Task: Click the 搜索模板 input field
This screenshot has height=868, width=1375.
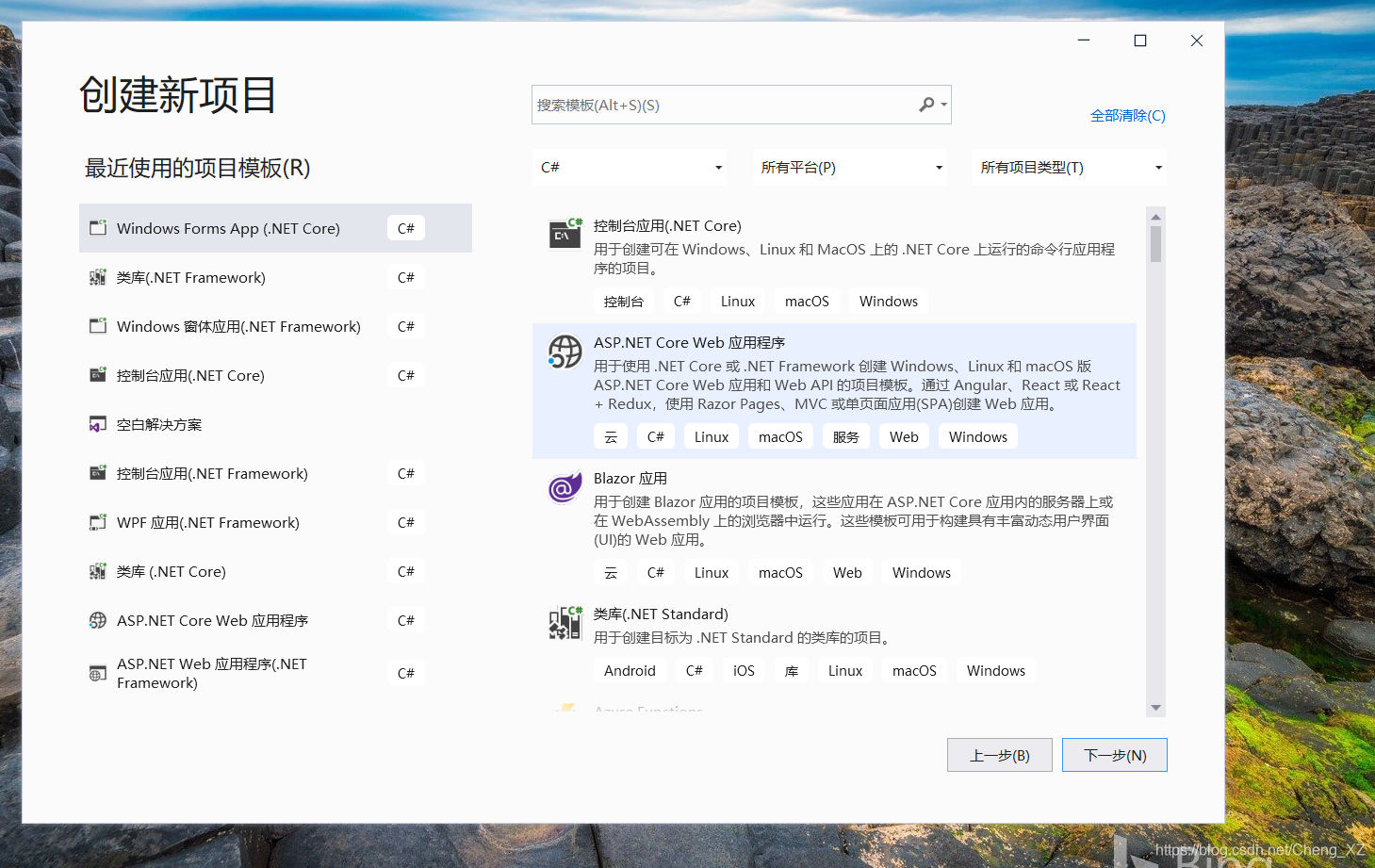Action: [716, 104]
